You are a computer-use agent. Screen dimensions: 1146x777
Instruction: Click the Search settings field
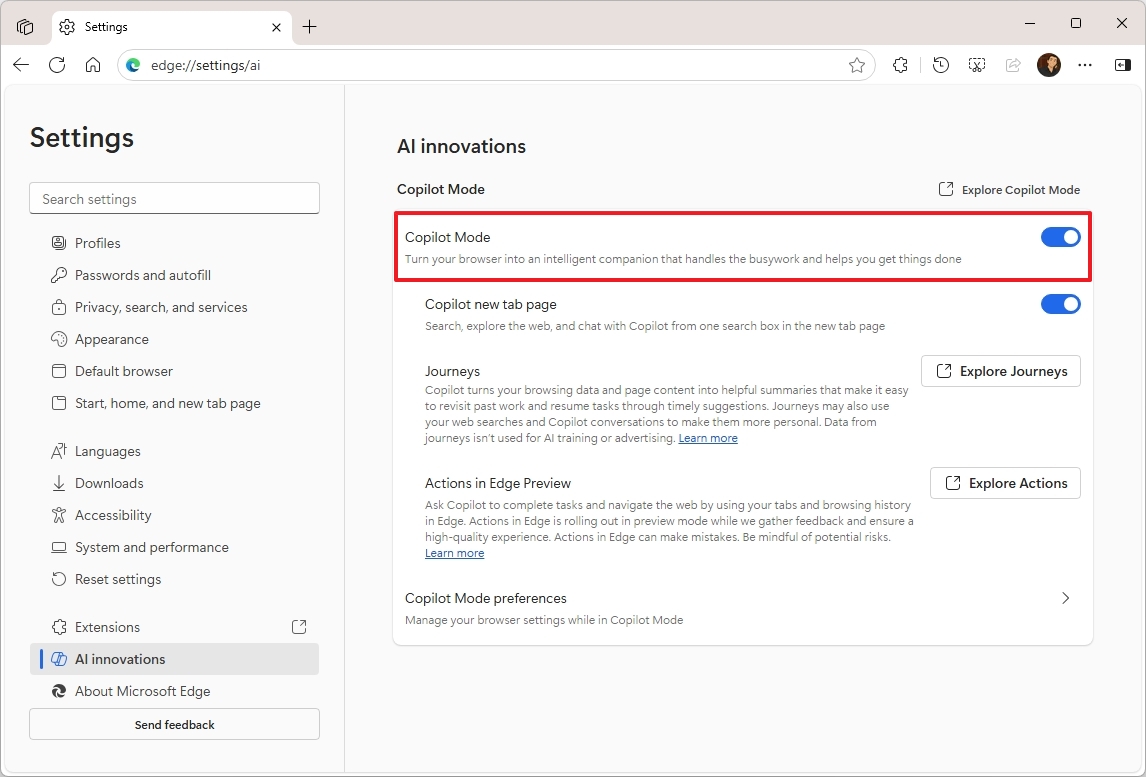coord(174,198)
